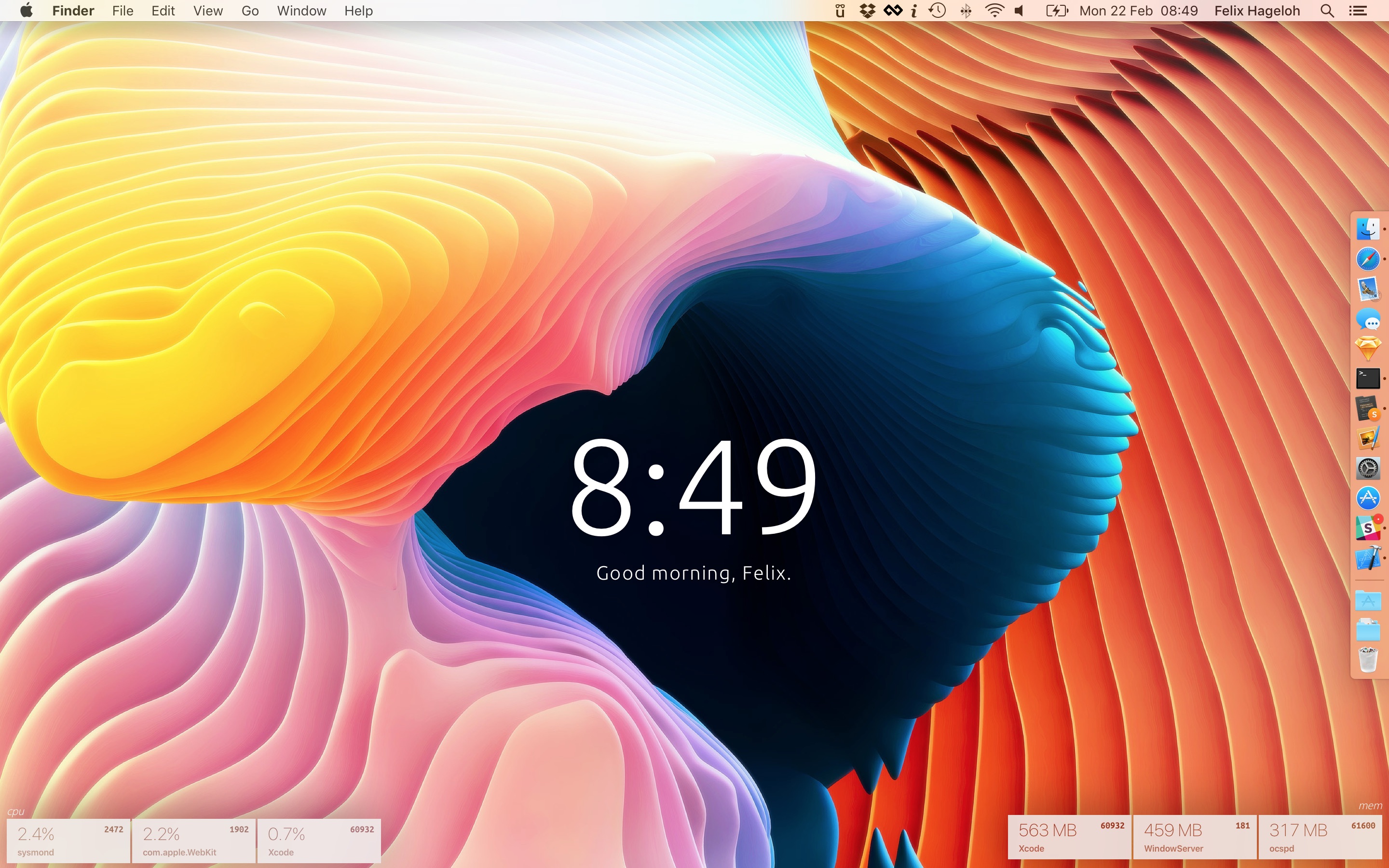This screenshot has width=1389, height=868.
Task: Click the volume speaker icon
Action: tap(1020, 11)
